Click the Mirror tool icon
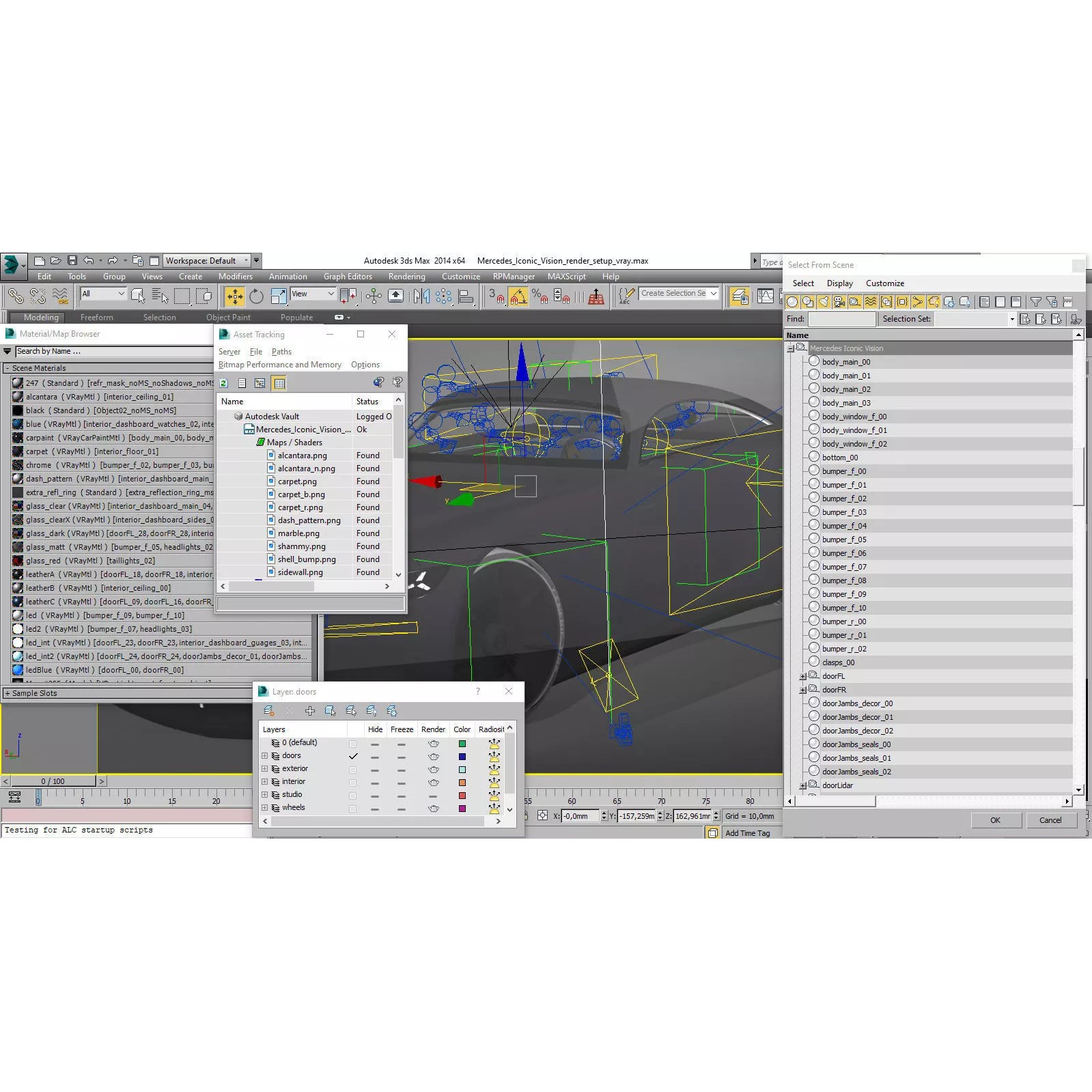The image size is (1092, 1092). tap(421, 296)
